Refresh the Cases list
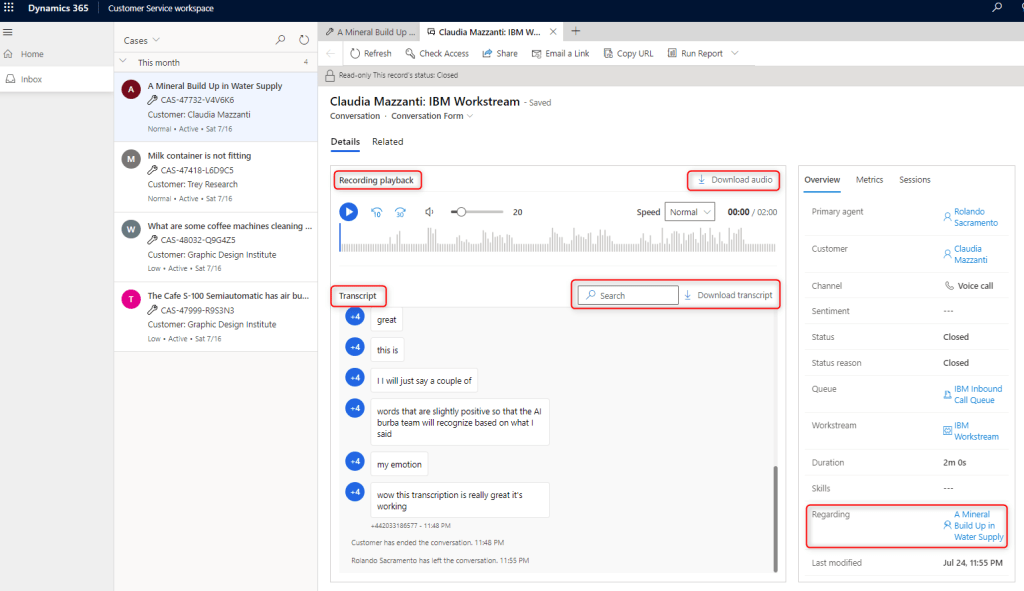1024x591 pixels. (304, 40)
